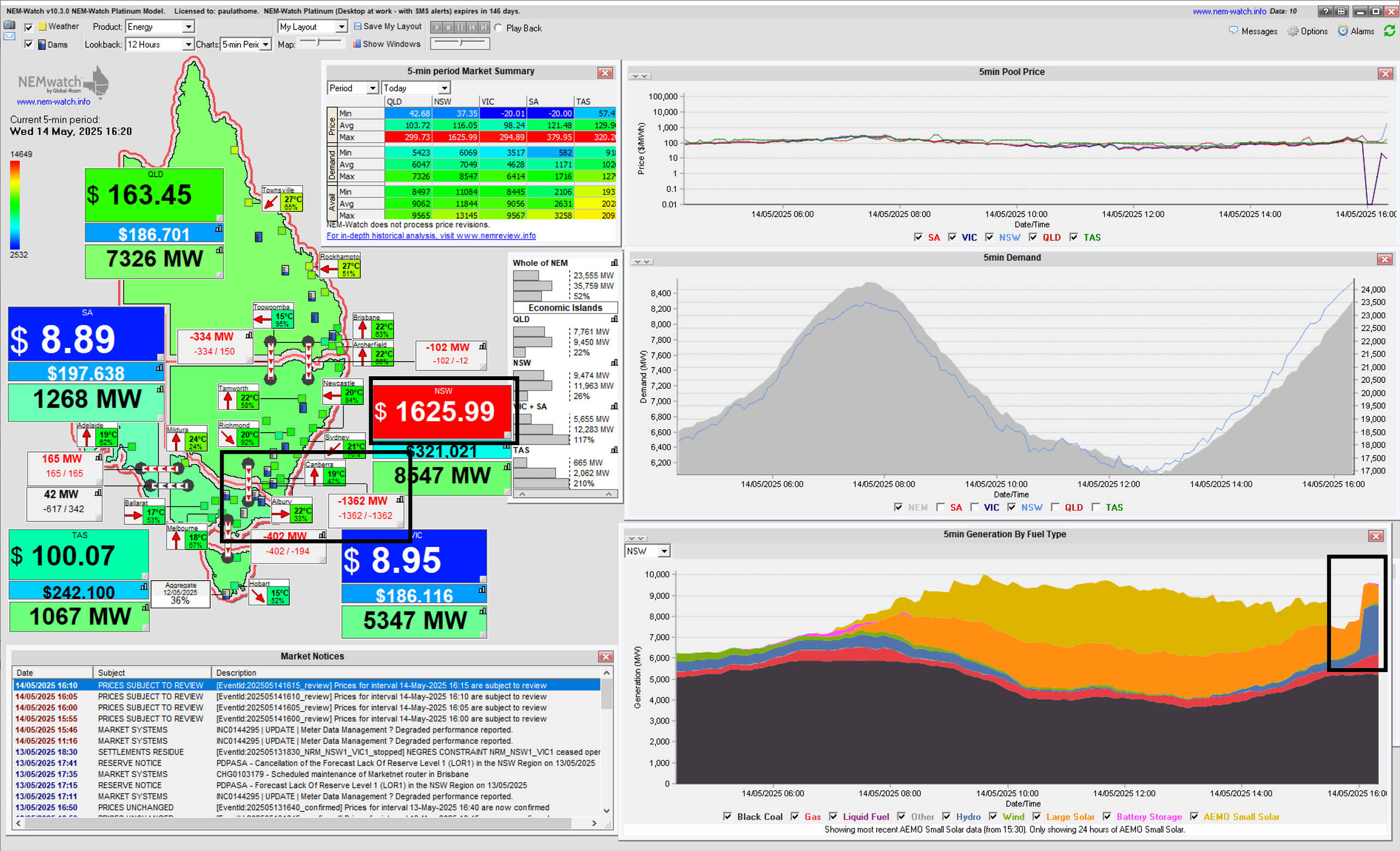Toggle Black Coal checkbox in generation legend
1400x851 pixels.
tap(727, 817)
